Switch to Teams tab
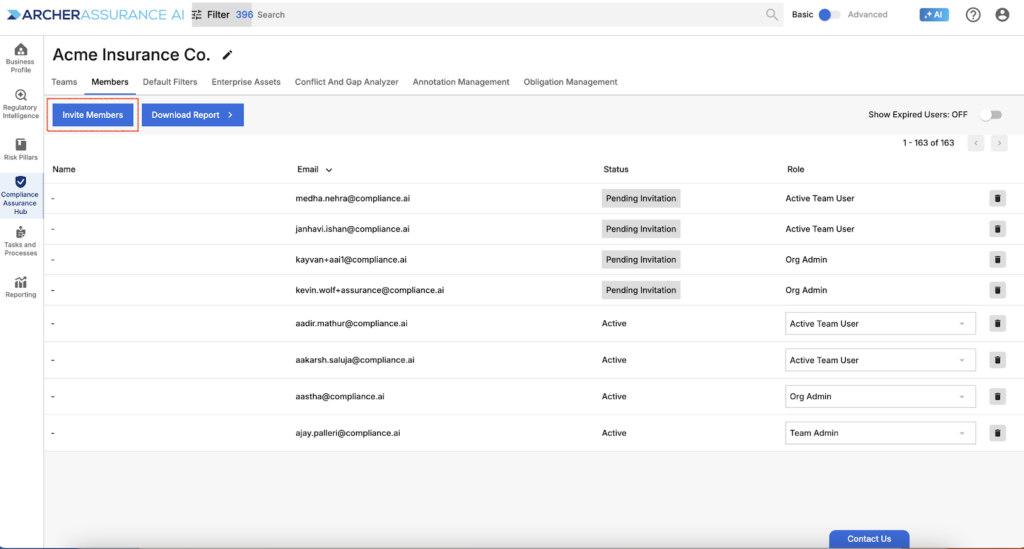1024x549 pixels. [64, 82]
